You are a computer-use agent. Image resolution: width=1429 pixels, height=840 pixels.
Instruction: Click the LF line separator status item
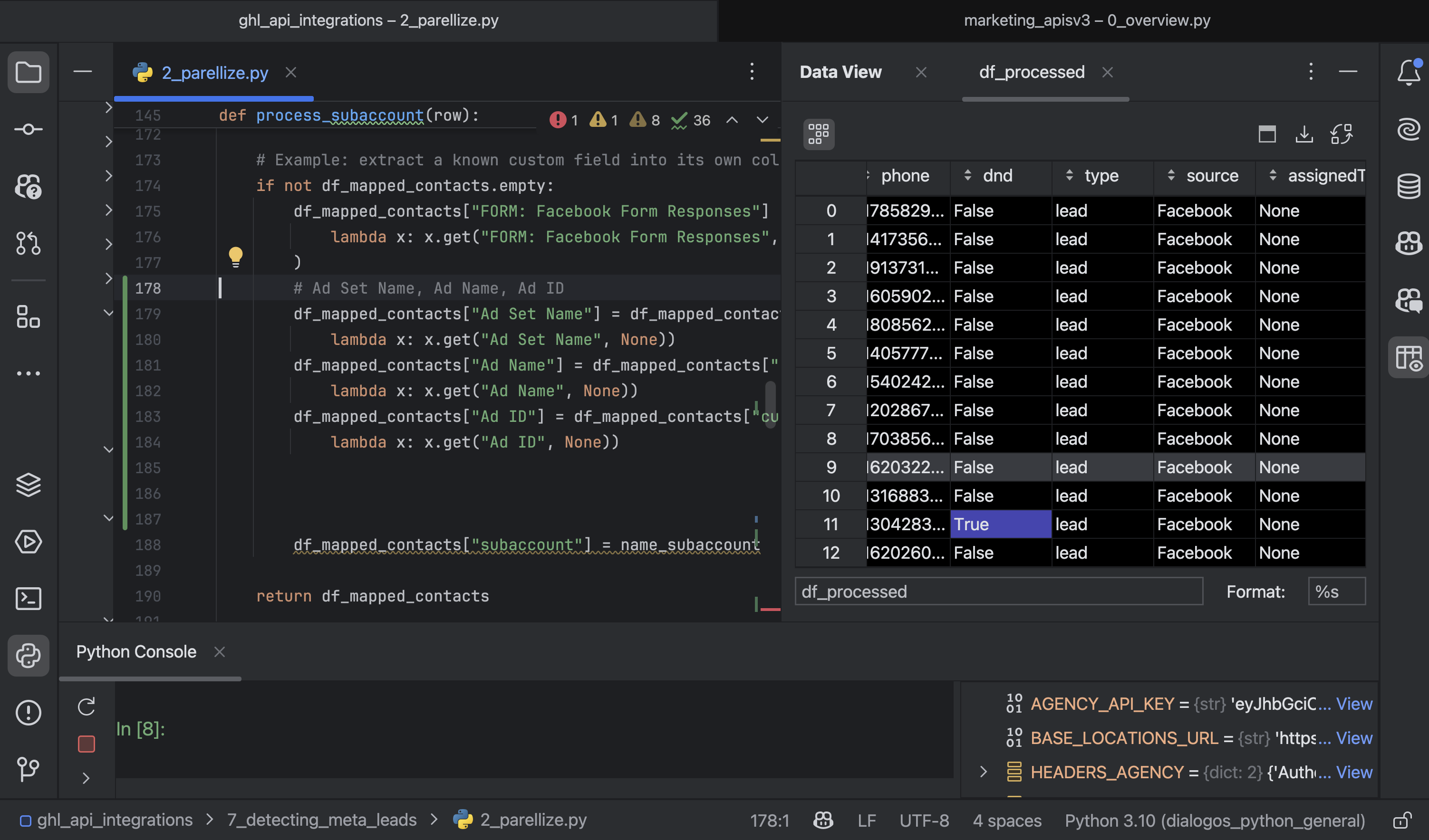867,820
